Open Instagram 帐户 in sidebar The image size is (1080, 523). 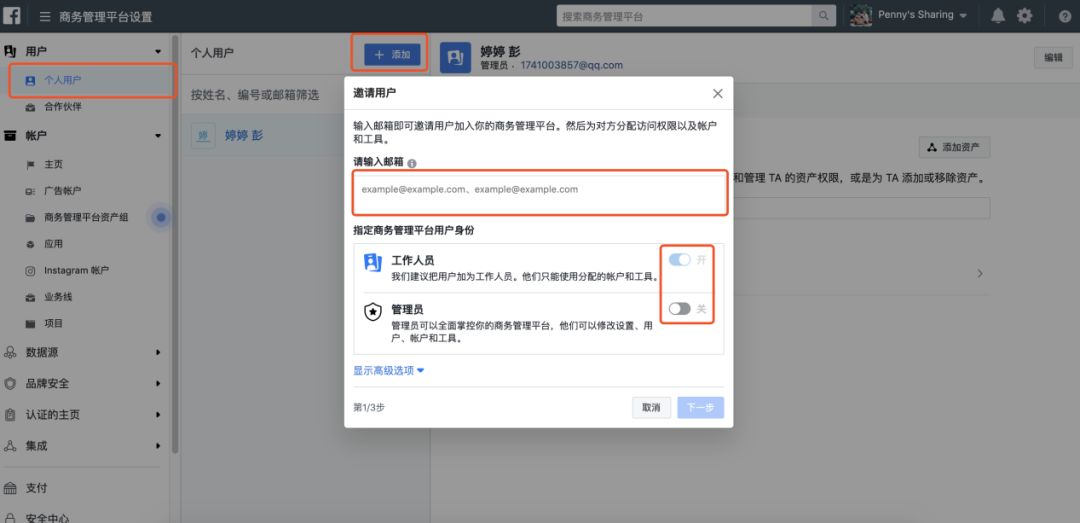coord(76,271)
